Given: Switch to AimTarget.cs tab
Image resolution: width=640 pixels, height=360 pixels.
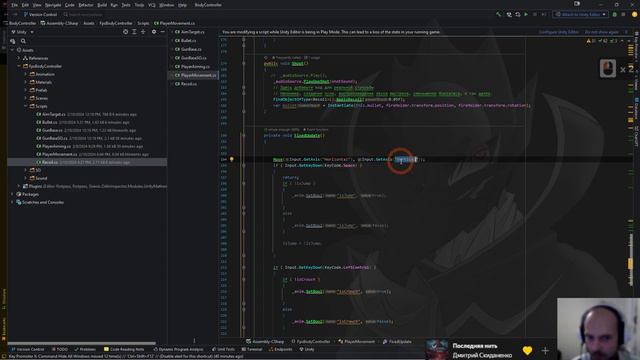Looking at the screenshot, I should tap(193, 32).
